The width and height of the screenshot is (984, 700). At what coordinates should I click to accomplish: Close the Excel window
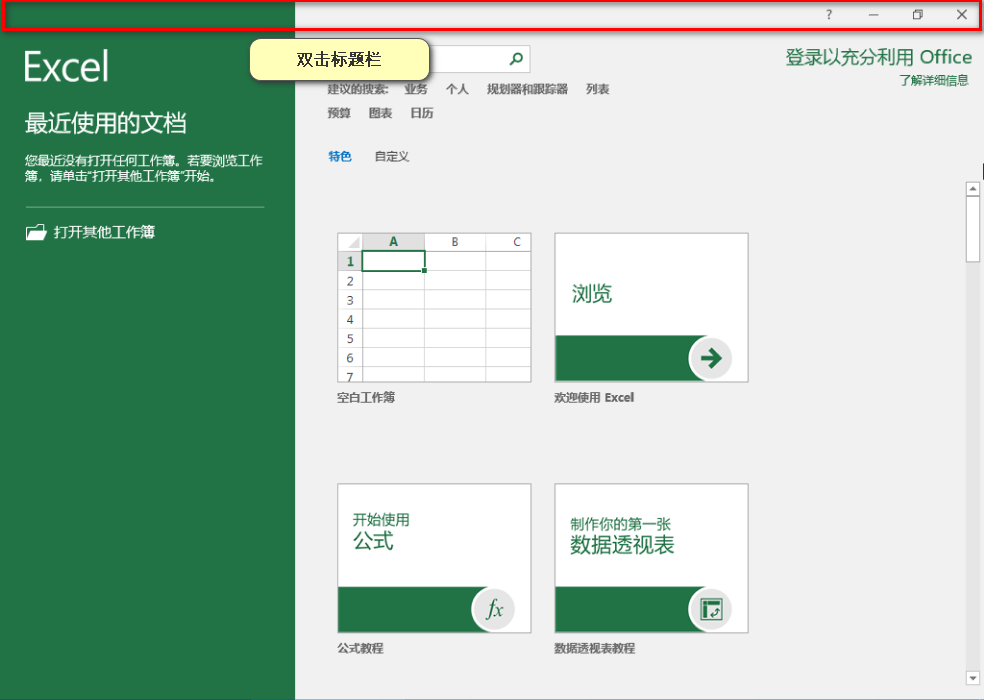[961, 14]
